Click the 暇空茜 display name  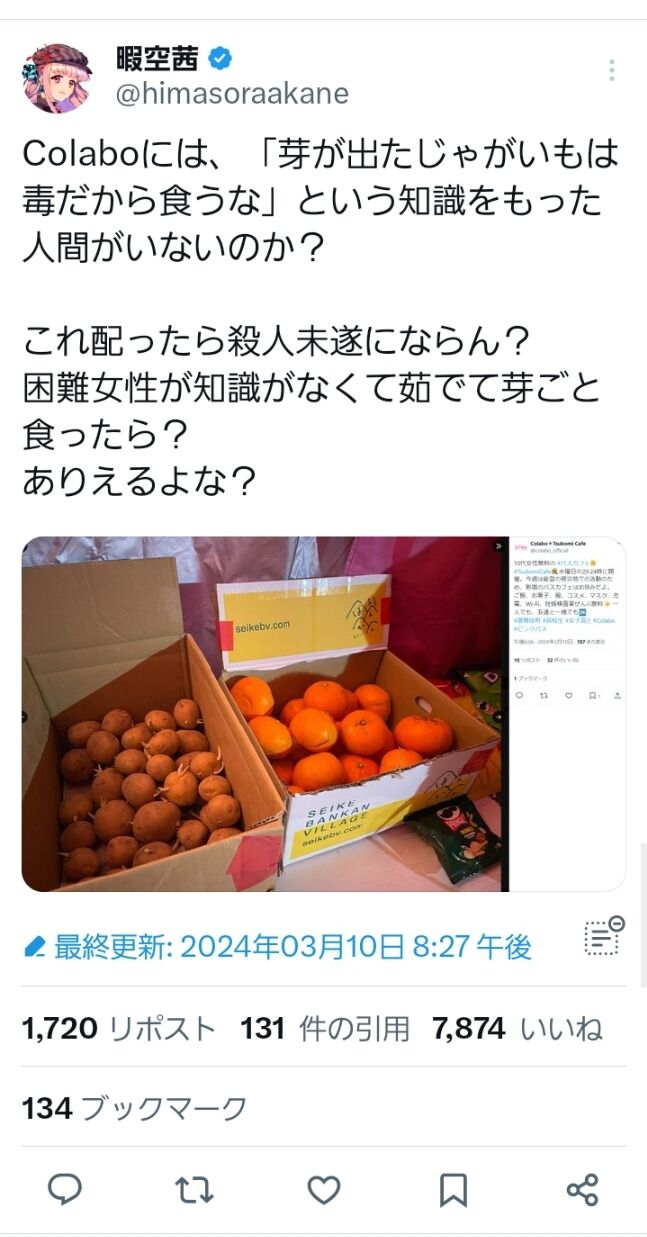tap(158, 58)
